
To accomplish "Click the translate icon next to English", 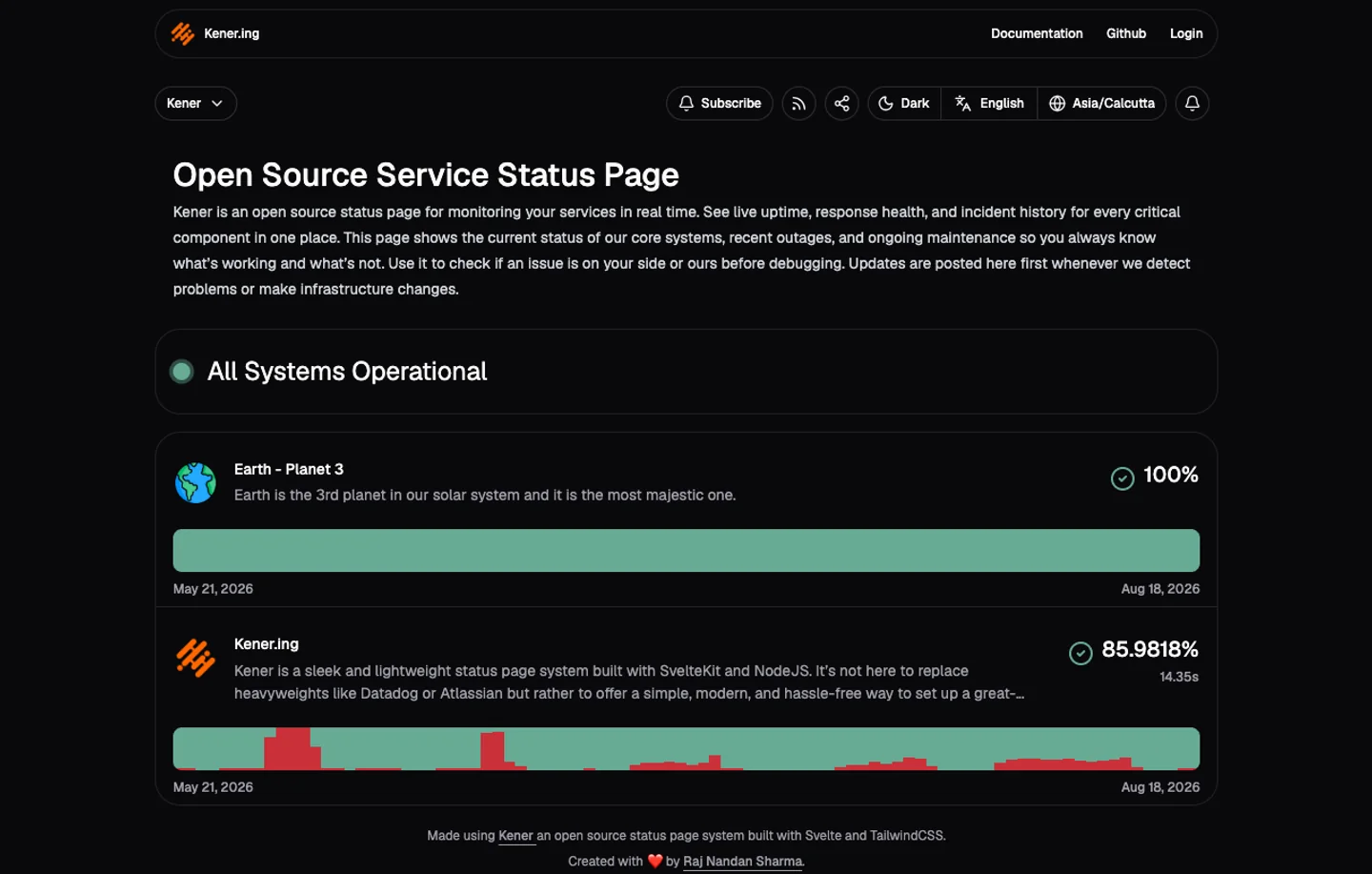I will point(963,103).
